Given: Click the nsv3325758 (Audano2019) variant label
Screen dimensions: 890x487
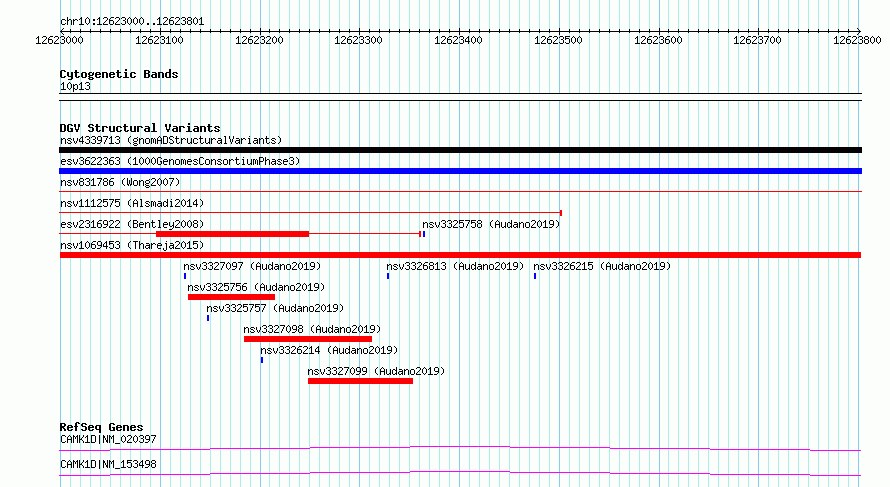Looking at the screenshot, I should (491, 224).
